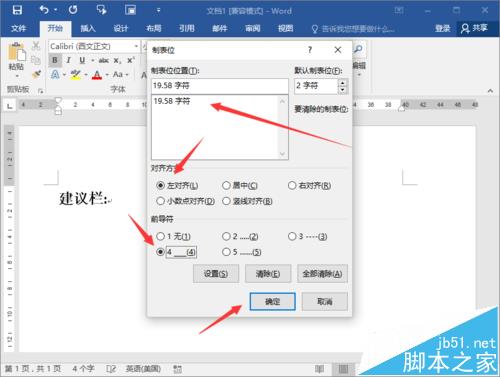Viewport: 500px width, 377px height.
Task: Select 19.58 字符 in tab stop list
Action: tap(172, 101)
